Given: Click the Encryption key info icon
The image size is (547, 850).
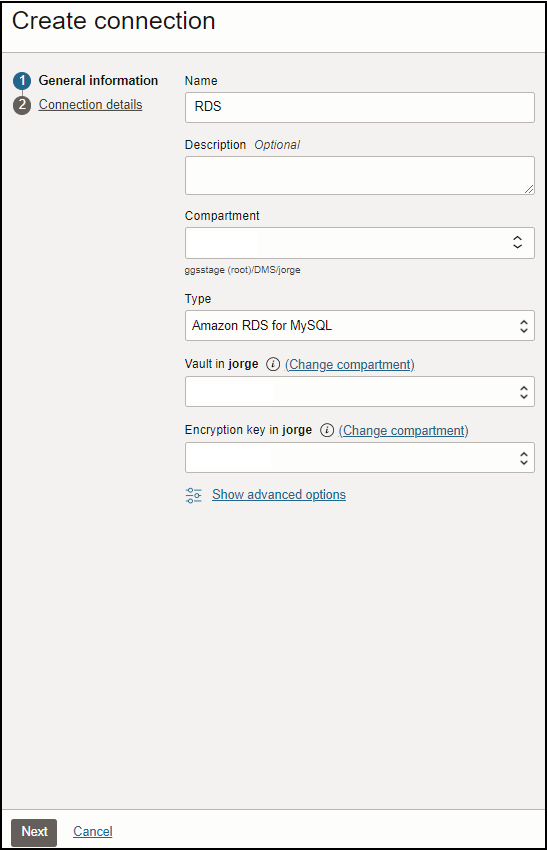Looking at the screenshot, I should pos(327,430).
